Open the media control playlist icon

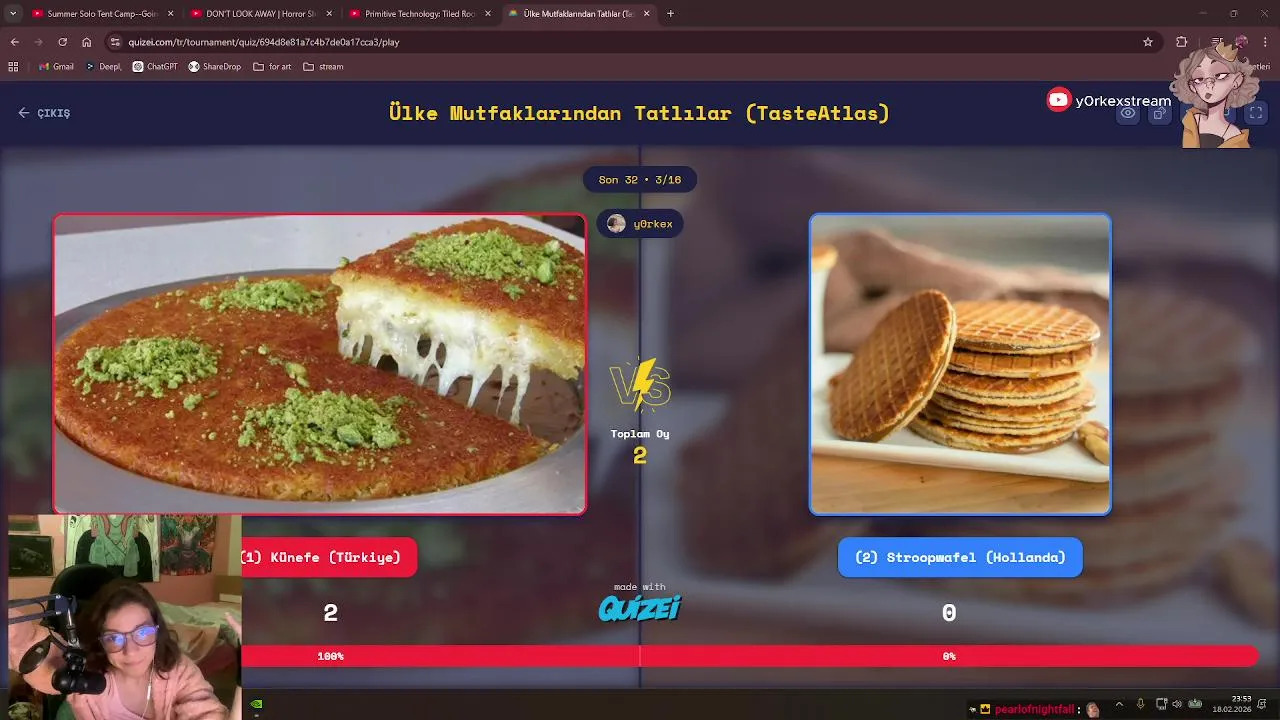1217,42
